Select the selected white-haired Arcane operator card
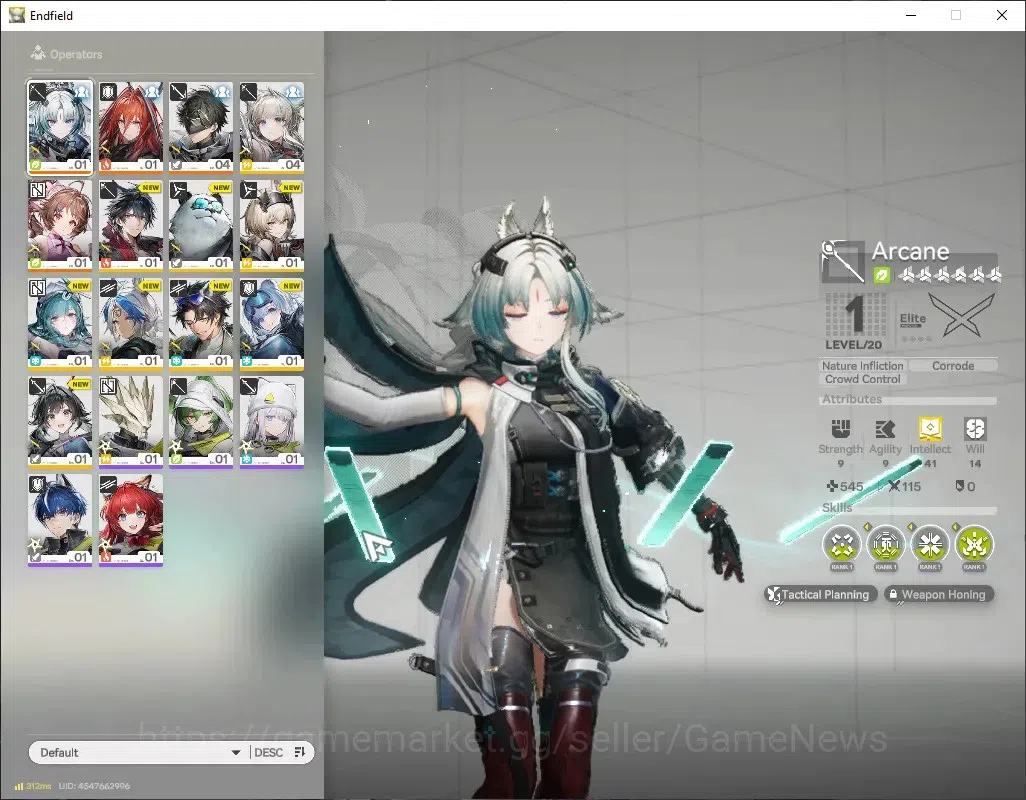Screen dimensions: 1026x800 [60, 128]
